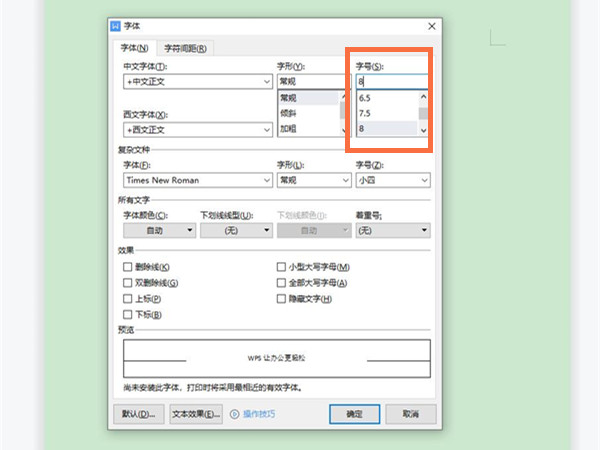
Task: Open the 中文字体 dropdown
Action: 266,82
